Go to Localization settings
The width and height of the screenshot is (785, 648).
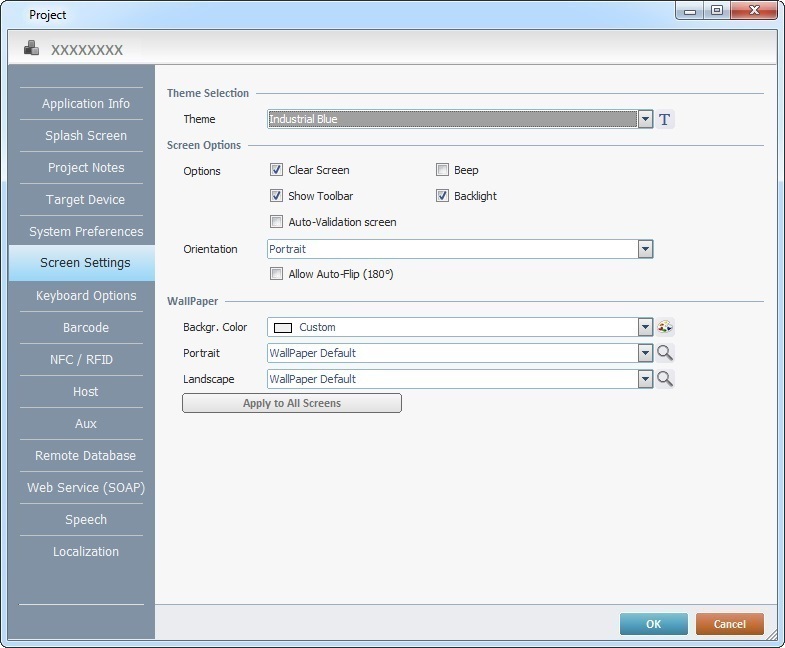[86, 552]
